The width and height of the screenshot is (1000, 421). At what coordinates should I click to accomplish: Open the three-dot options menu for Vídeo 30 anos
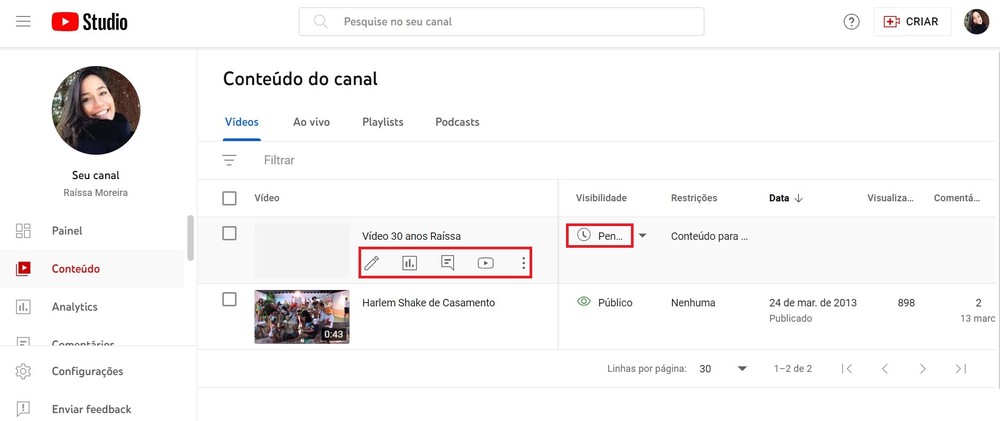524,263
